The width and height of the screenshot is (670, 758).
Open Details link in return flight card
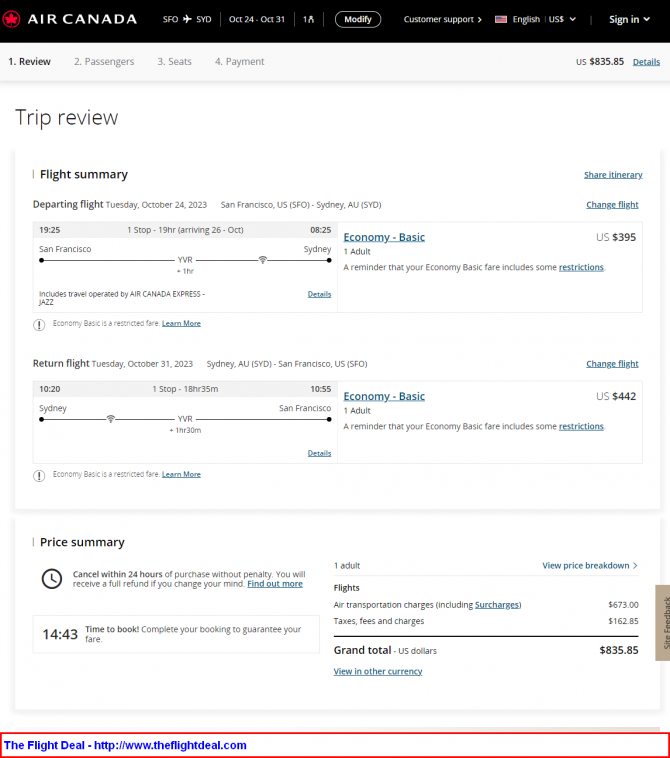(320, 453)
